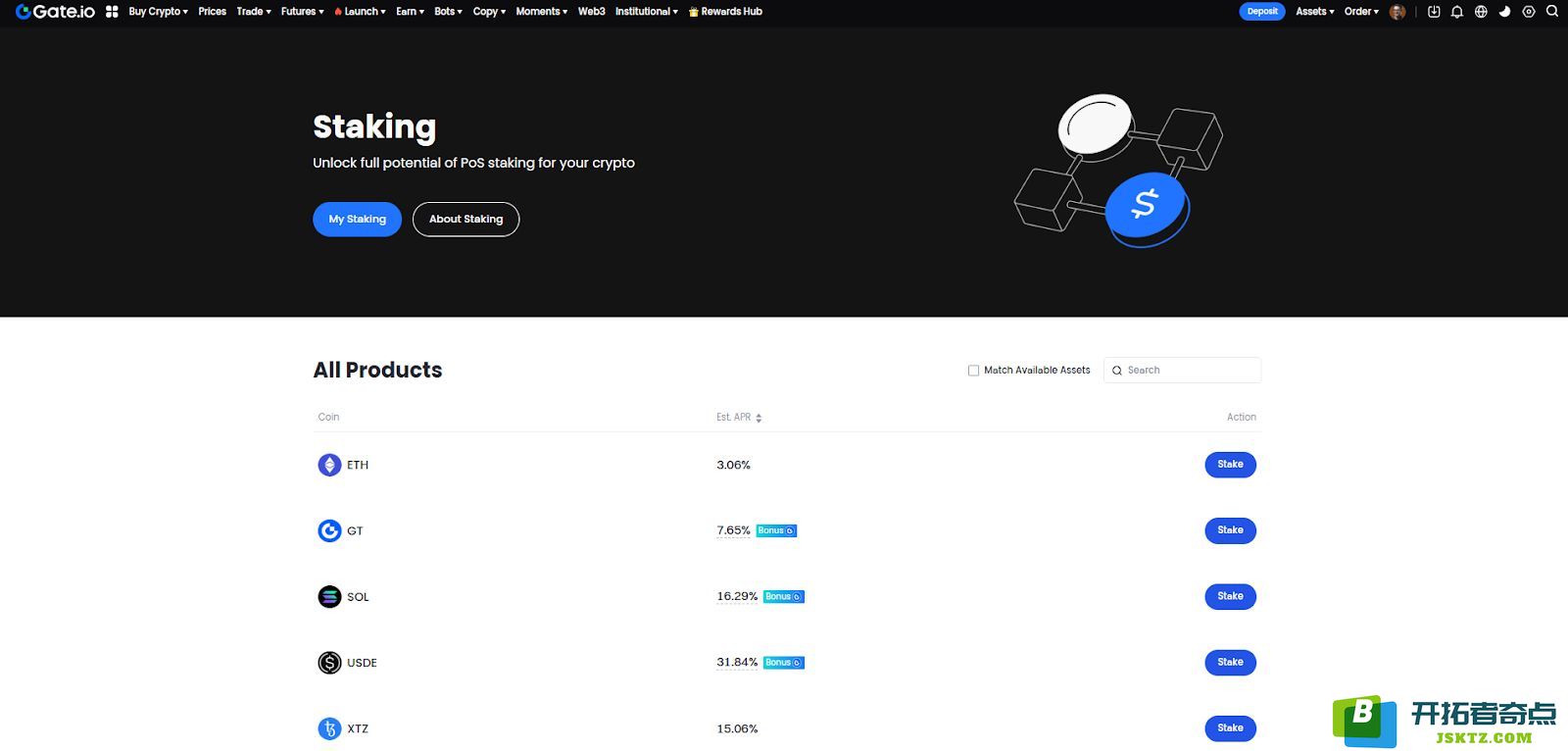Open My Staking
This screenshot has height=751, width=1568.
click(357, 219)
